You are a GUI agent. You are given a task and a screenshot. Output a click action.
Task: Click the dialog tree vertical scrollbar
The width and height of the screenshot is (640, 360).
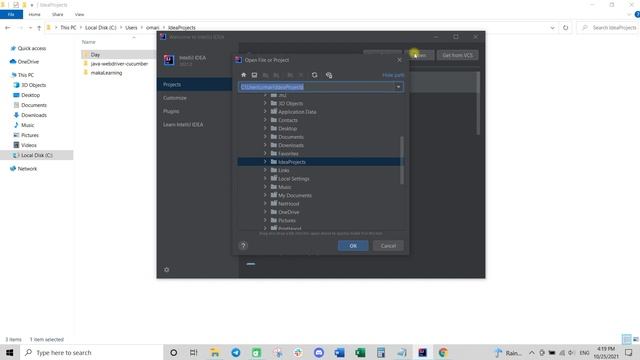(x=402, y=160)
